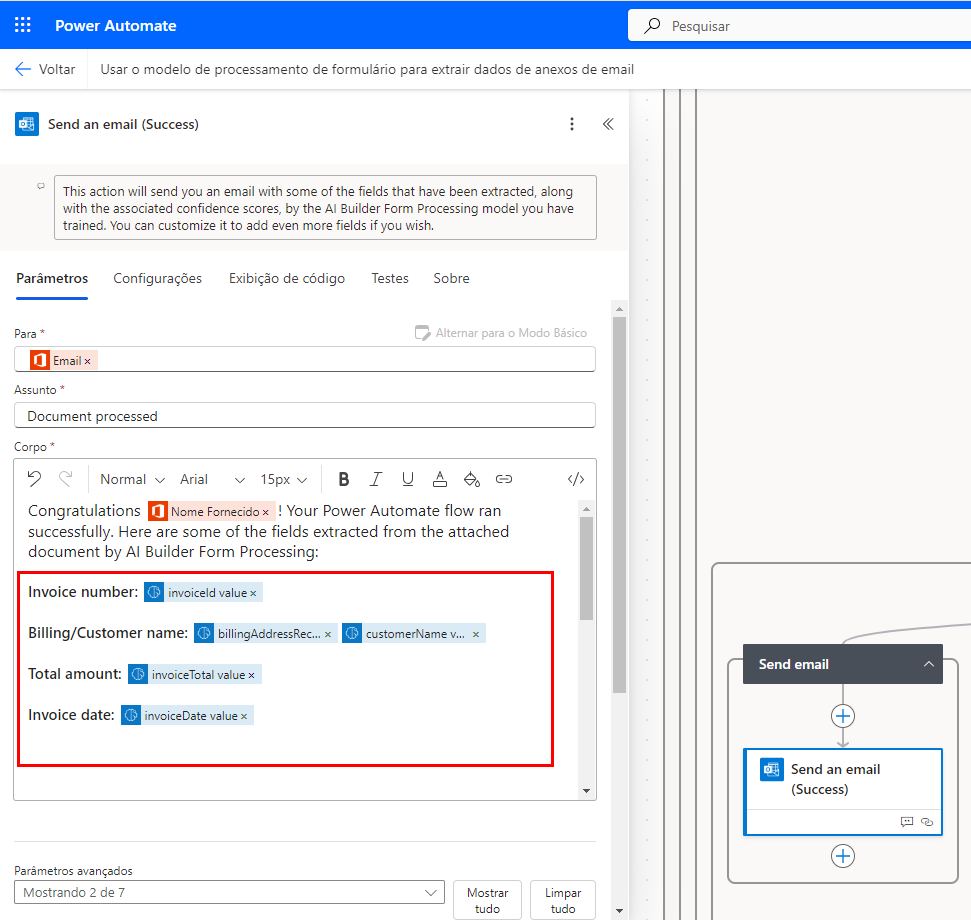
Task: Open the font color picker
Action: (x=440, y=479)
